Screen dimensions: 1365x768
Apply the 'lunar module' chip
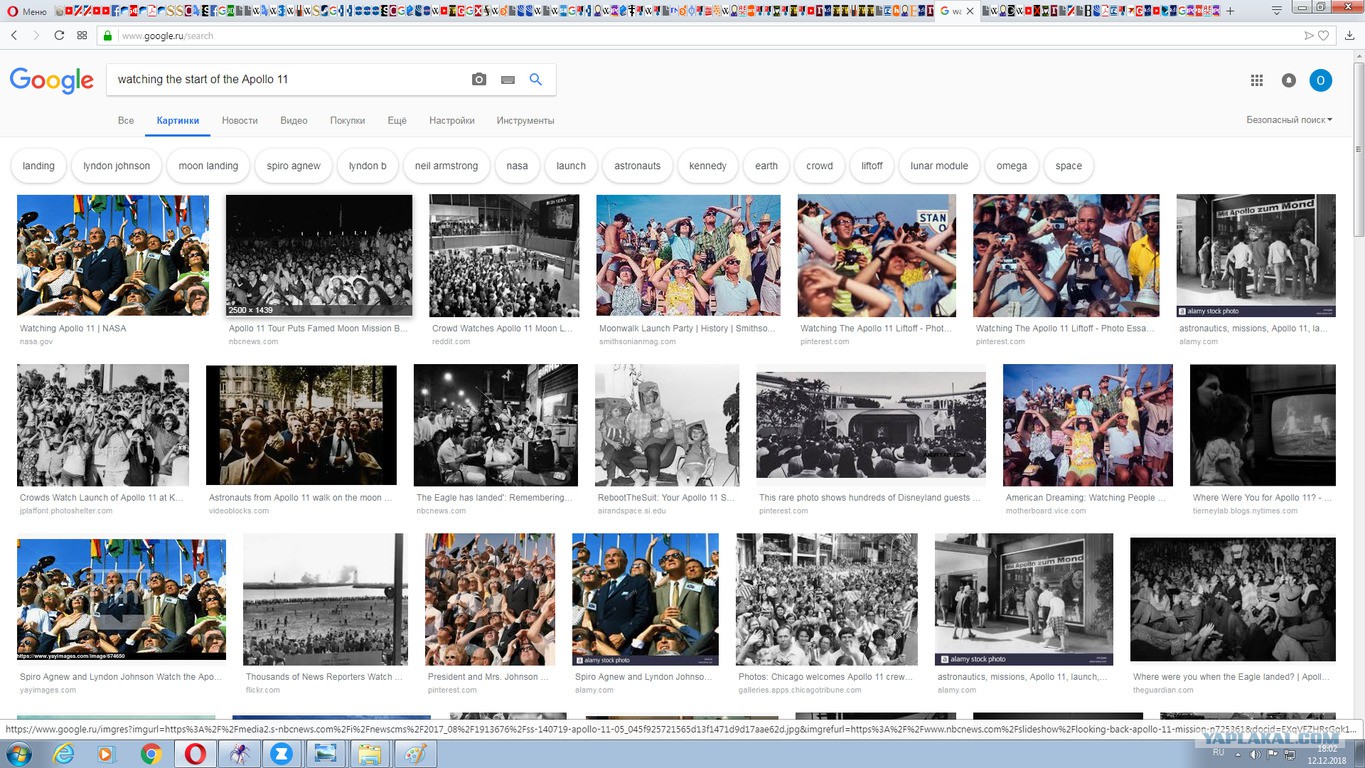click(x=939, y=166)
